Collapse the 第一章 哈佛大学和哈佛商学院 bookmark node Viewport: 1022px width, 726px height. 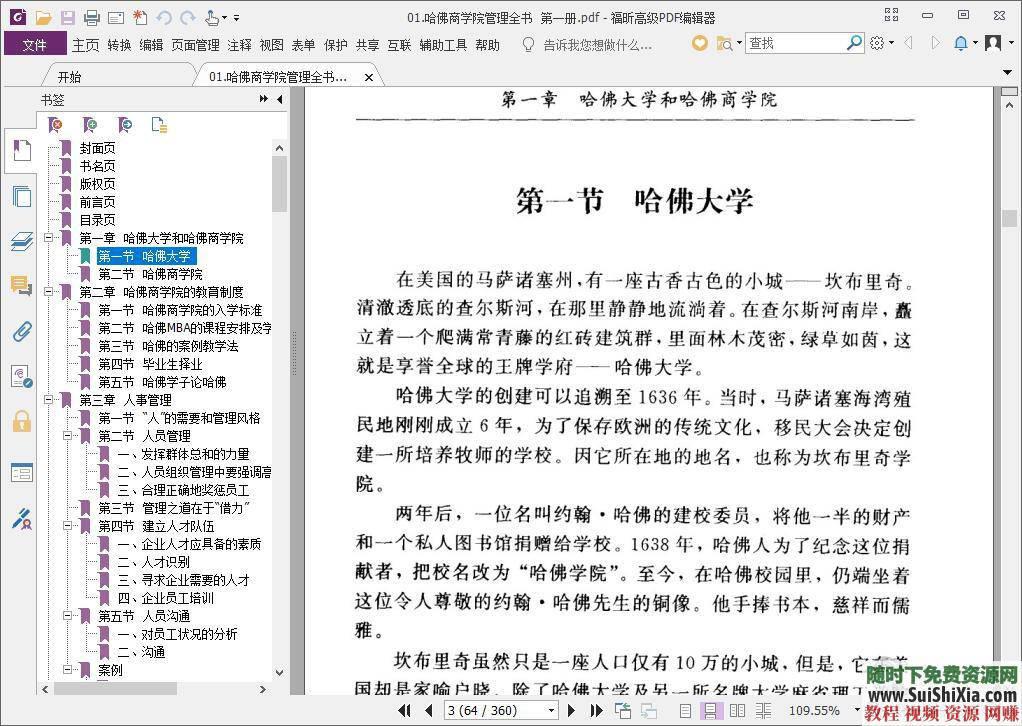click(x=48, y=238)
